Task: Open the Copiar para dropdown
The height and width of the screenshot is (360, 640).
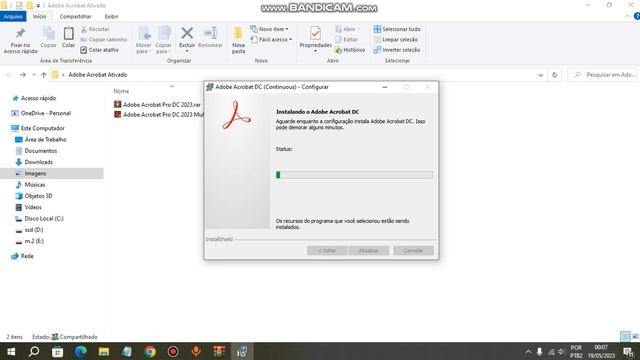Action: coord(163,40)
